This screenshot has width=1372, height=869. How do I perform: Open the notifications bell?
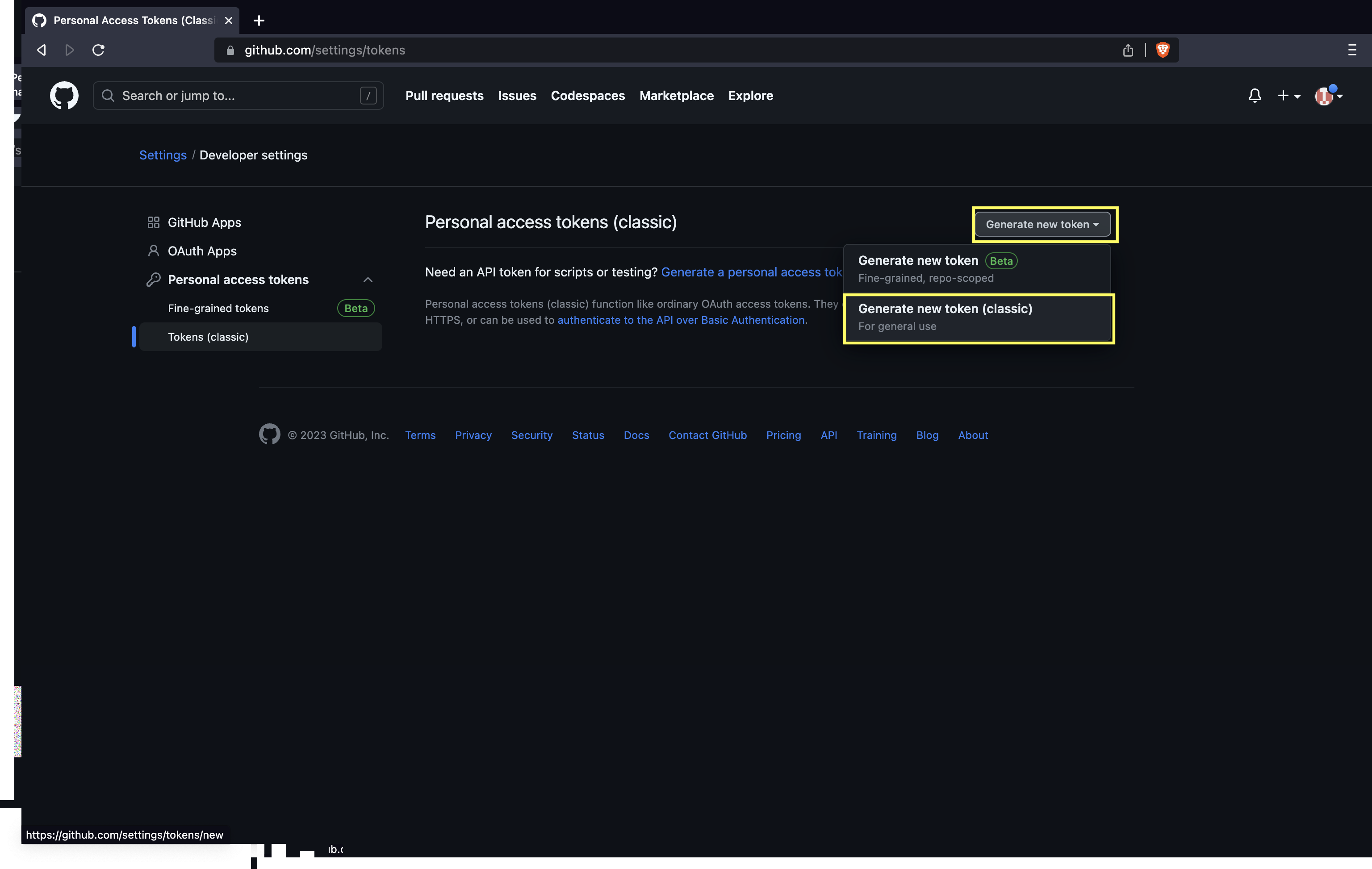1255,96
